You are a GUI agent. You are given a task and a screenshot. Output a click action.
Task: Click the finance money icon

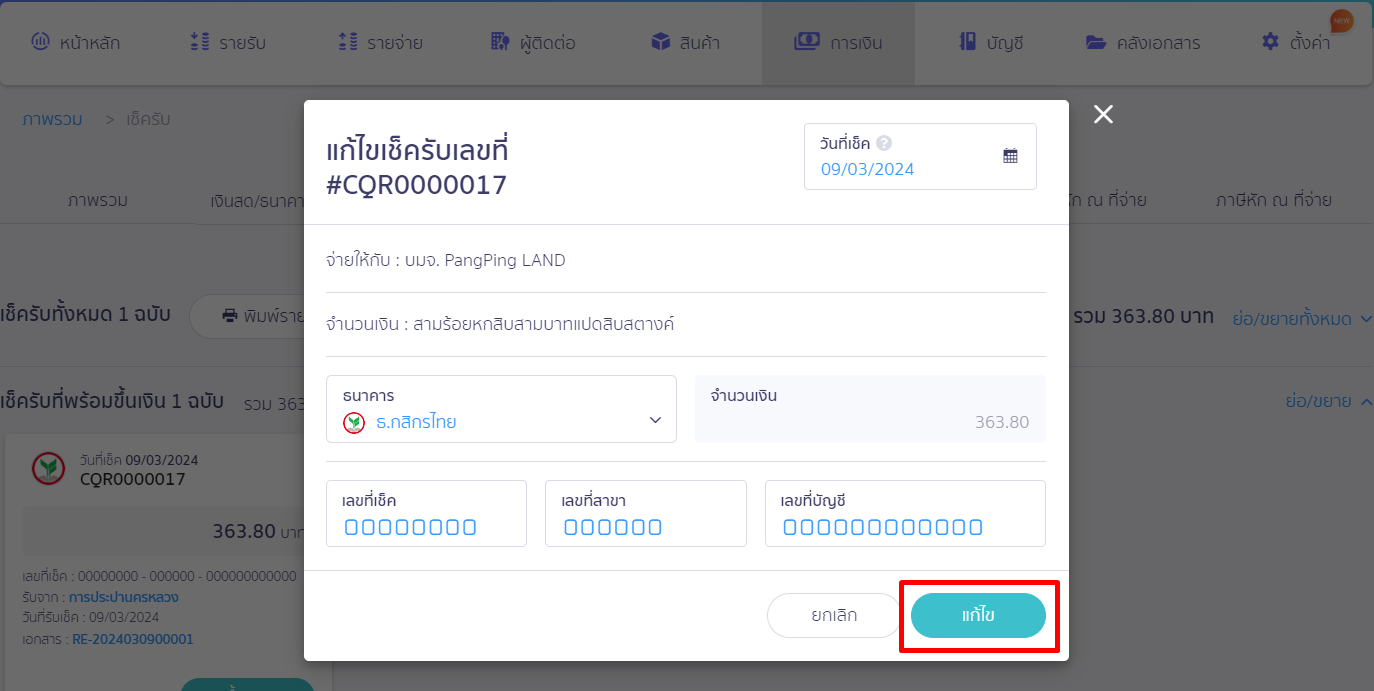click(x=807, y=42)
